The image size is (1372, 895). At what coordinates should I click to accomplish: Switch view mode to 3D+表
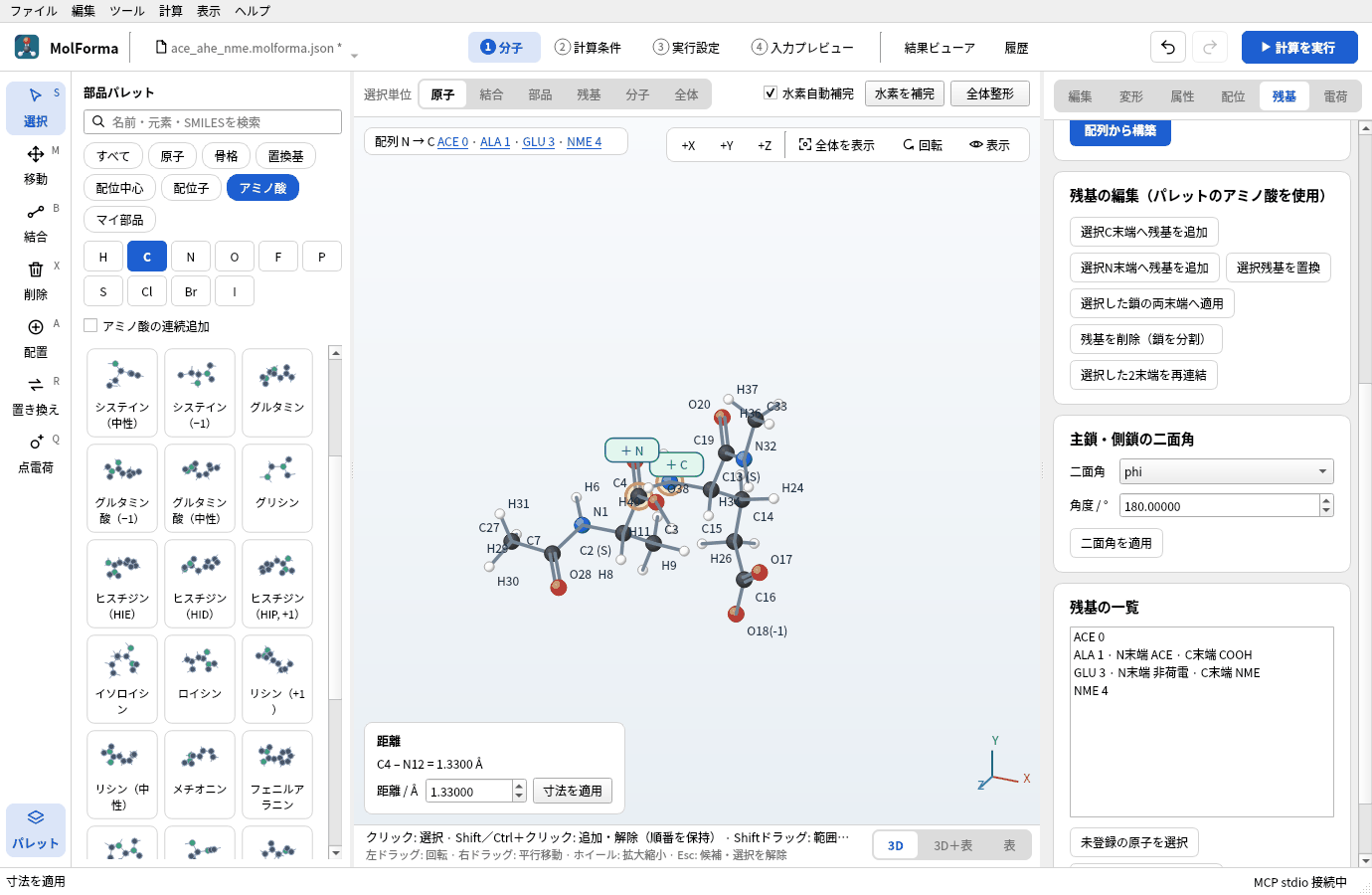coord(952,845)
